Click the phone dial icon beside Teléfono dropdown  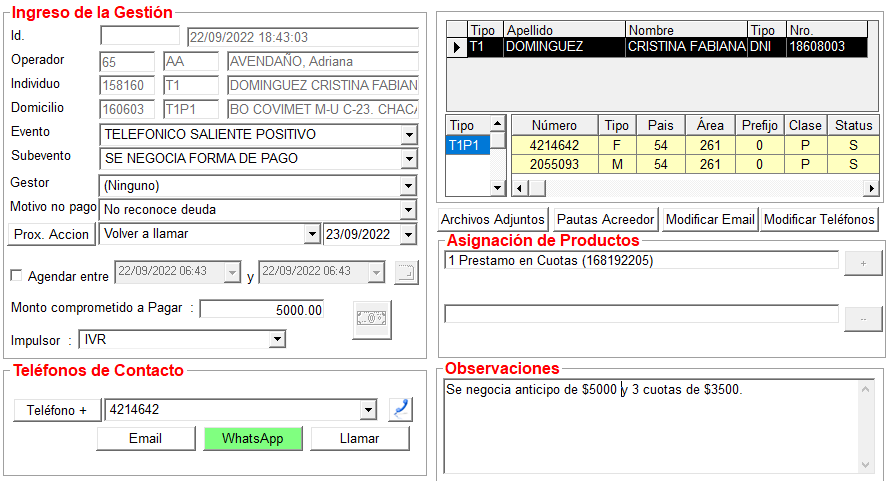pyautogui.click(x=400, y=410)
